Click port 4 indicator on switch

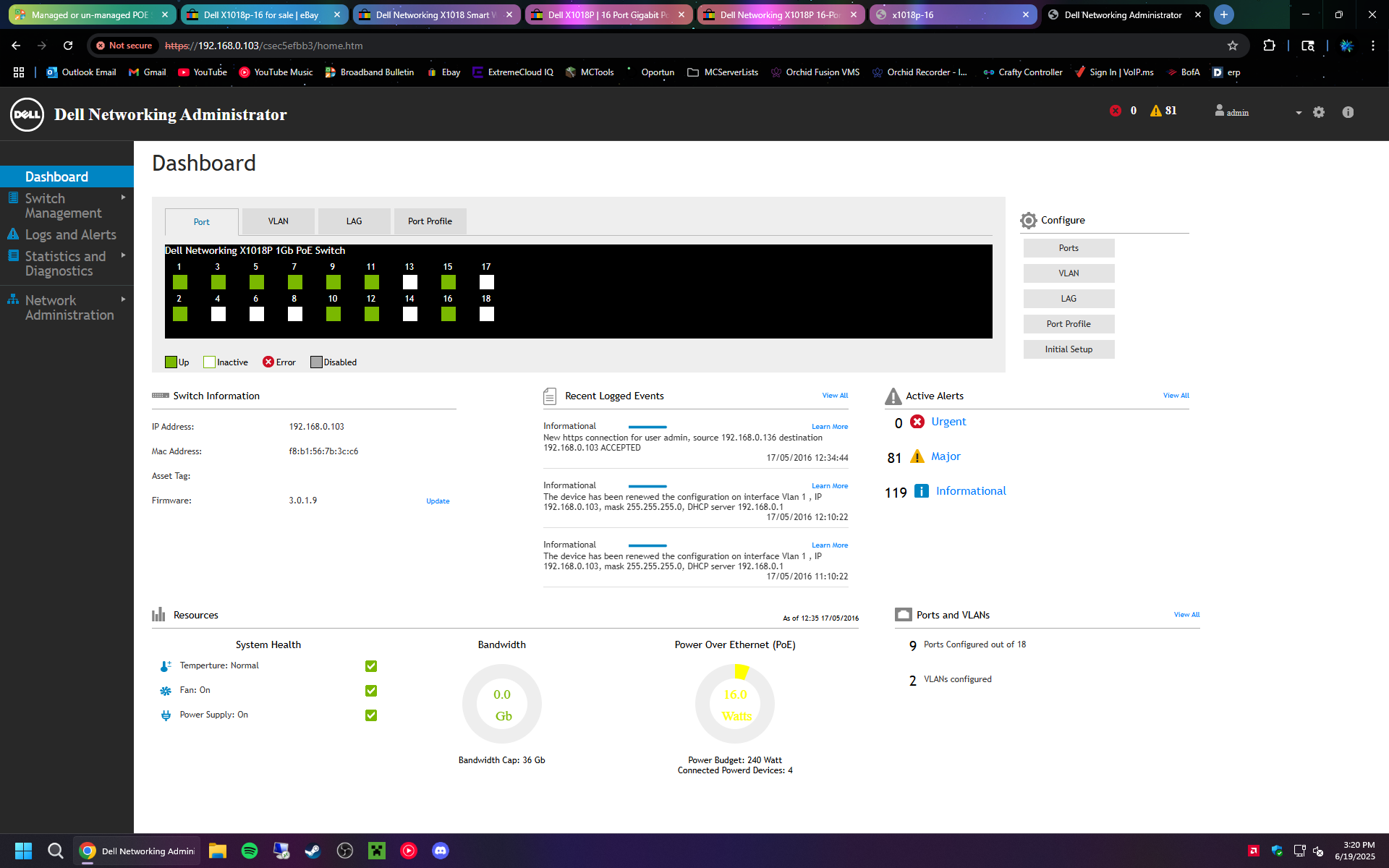(x=218, y=314)
